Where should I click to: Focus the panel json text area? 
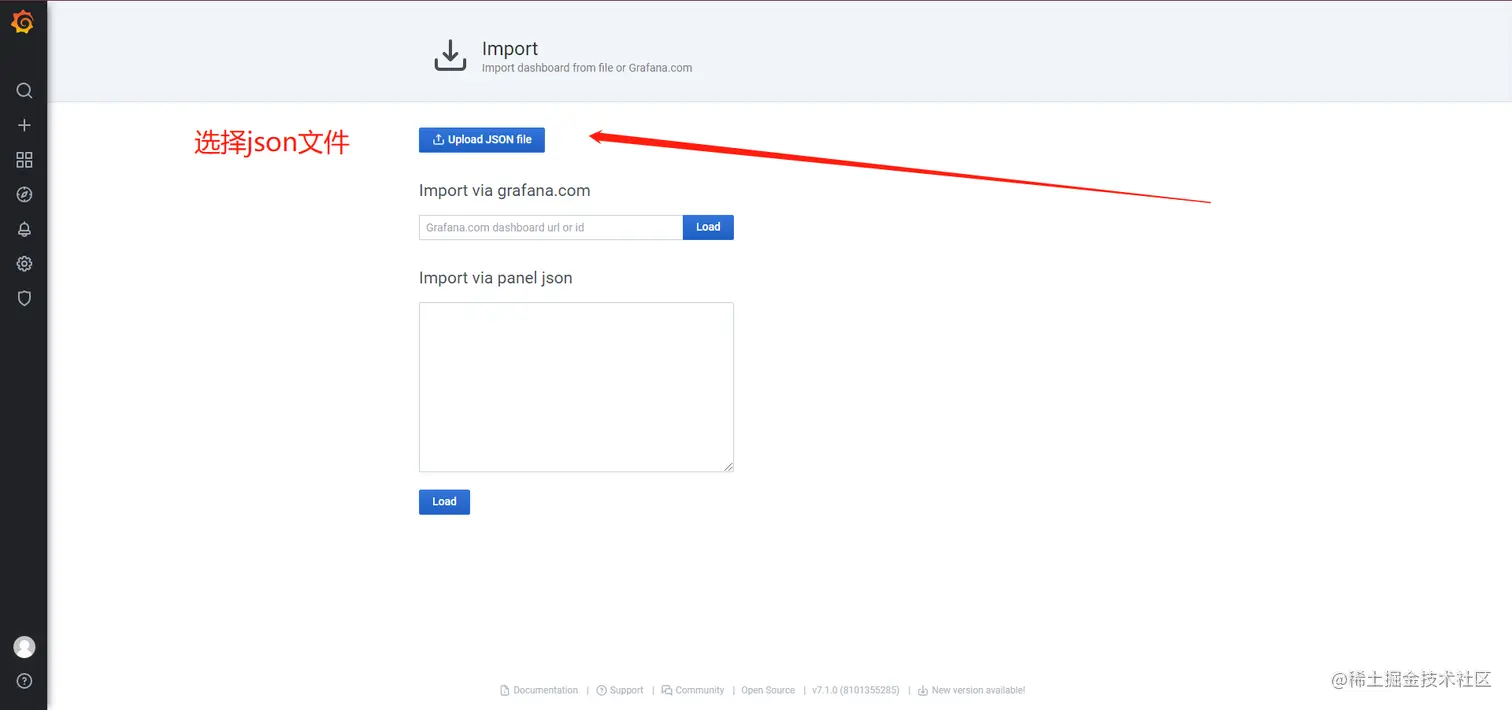pyautogui.click(x=576, y=387)
